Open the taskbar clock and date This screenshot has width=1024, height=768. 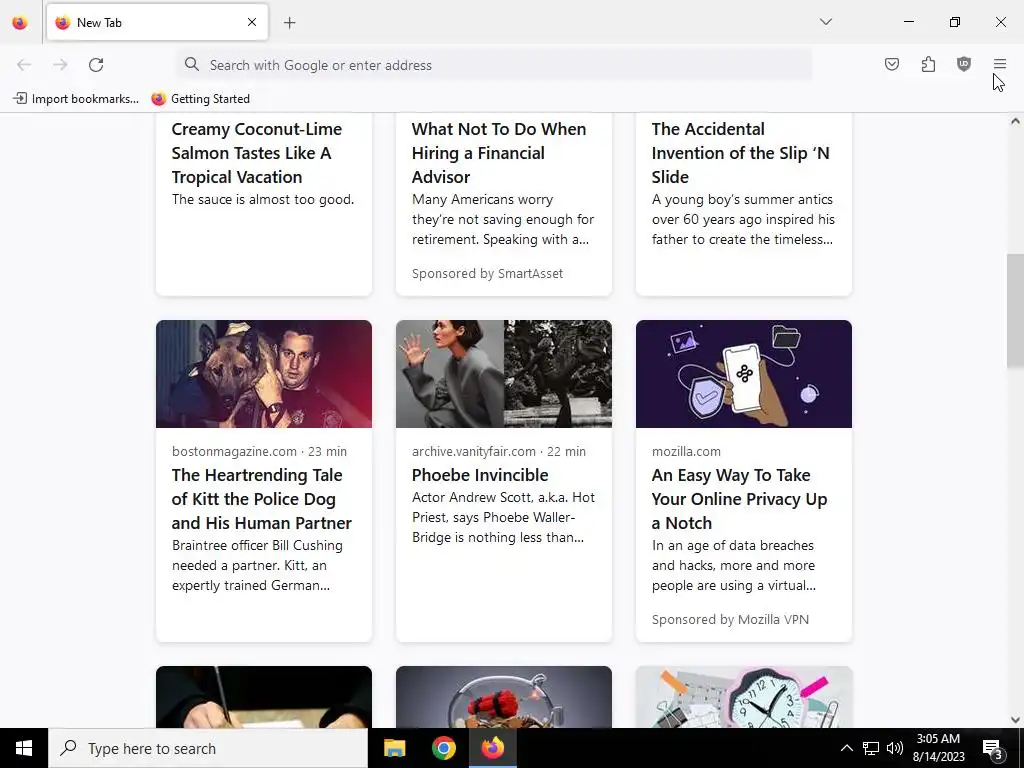click(938, 748)
